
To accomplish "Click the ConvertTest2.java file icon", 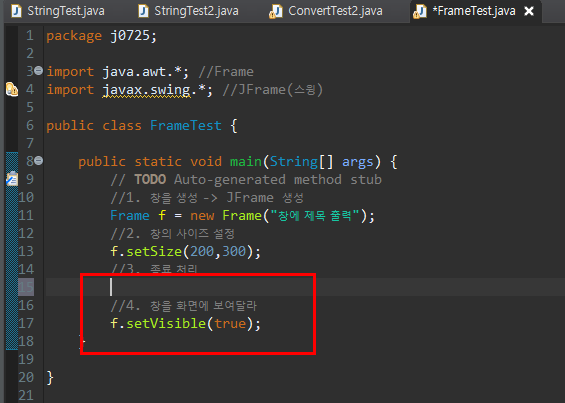I will pos(276,12).
